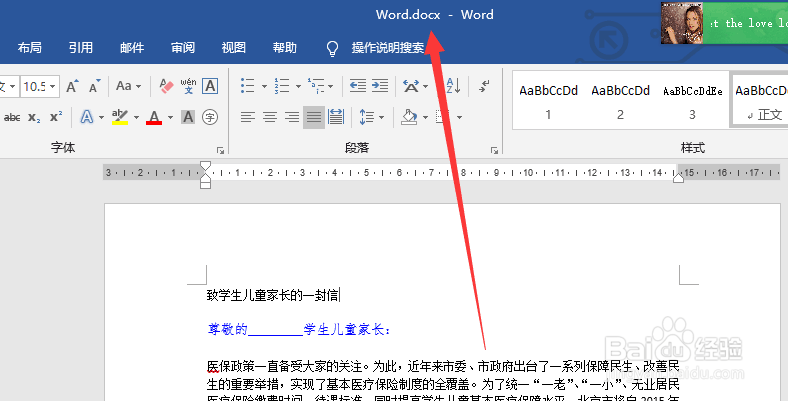
Task: Open the 字体 dialog launcher
Action: 220,150
